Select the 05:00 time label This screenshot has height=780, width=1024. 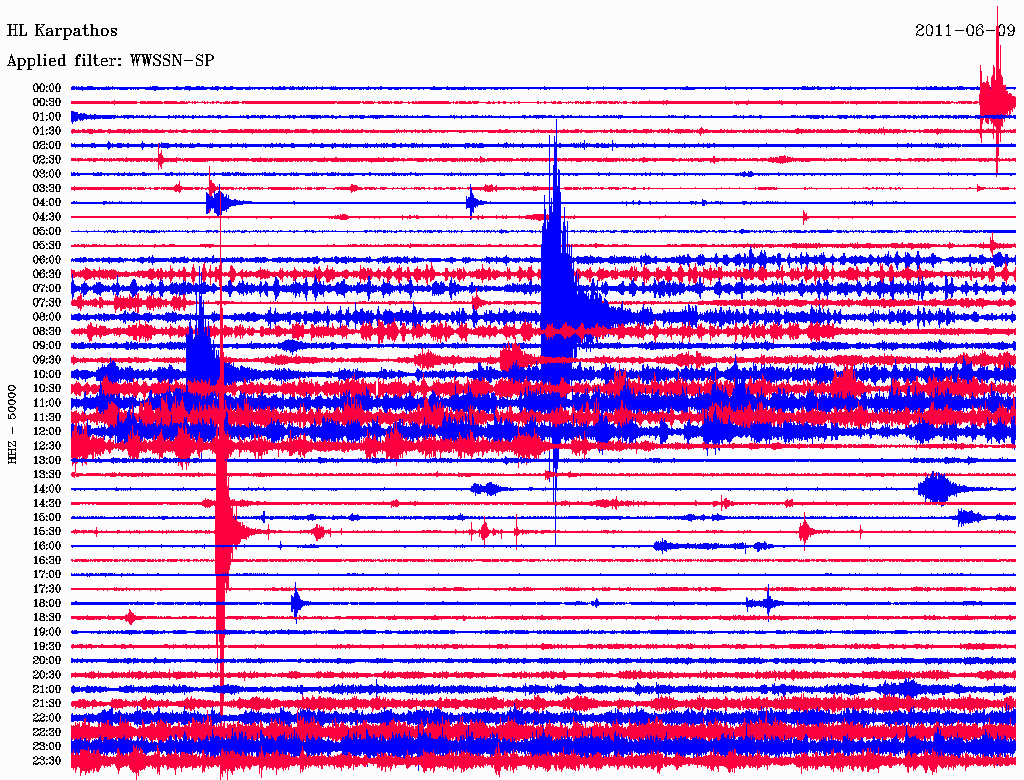pyautogui.click(x=46, y=231)
